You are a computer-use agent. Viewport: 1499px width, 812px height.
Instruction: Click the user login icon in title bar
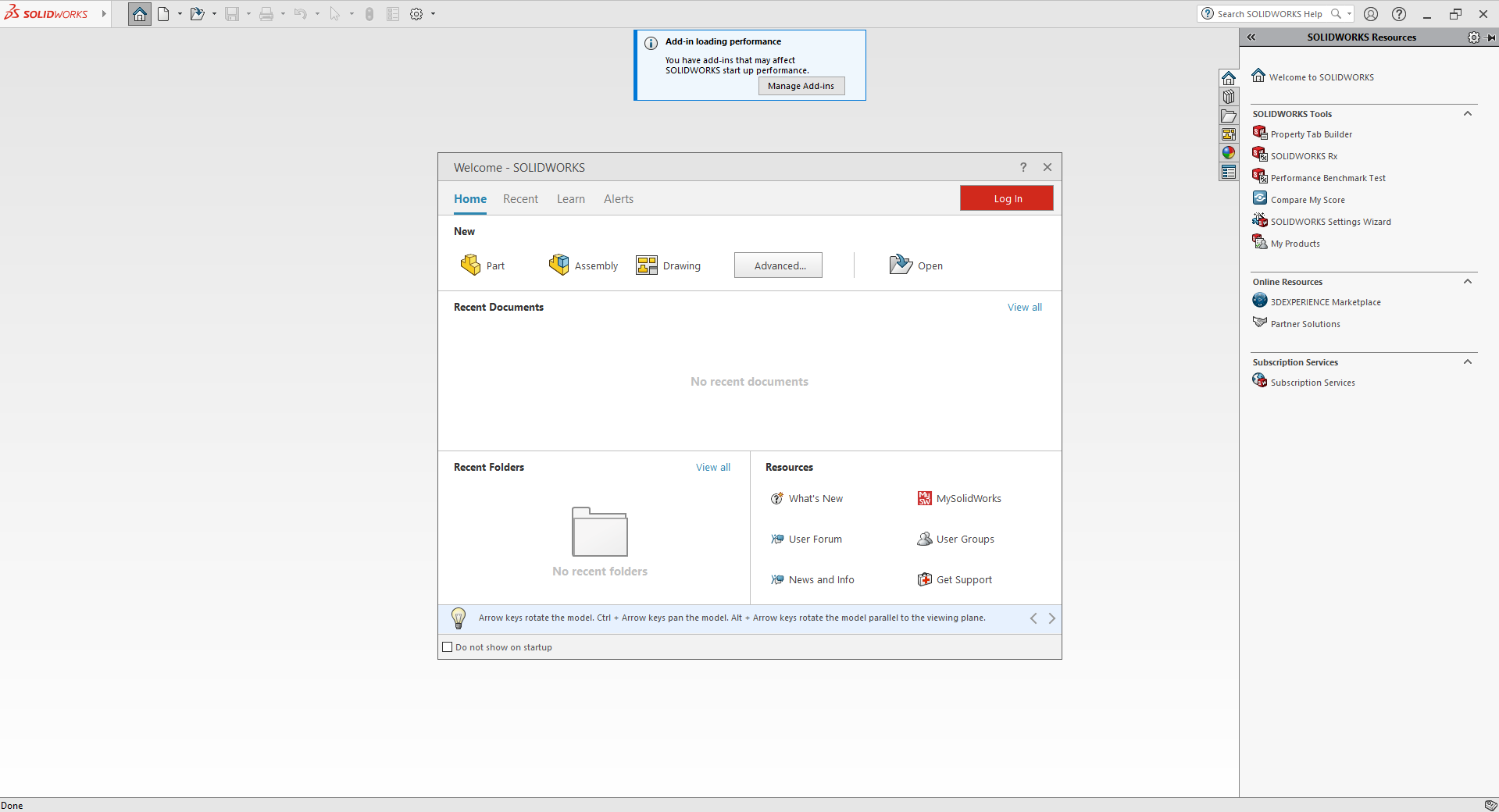click(1371, 14)
